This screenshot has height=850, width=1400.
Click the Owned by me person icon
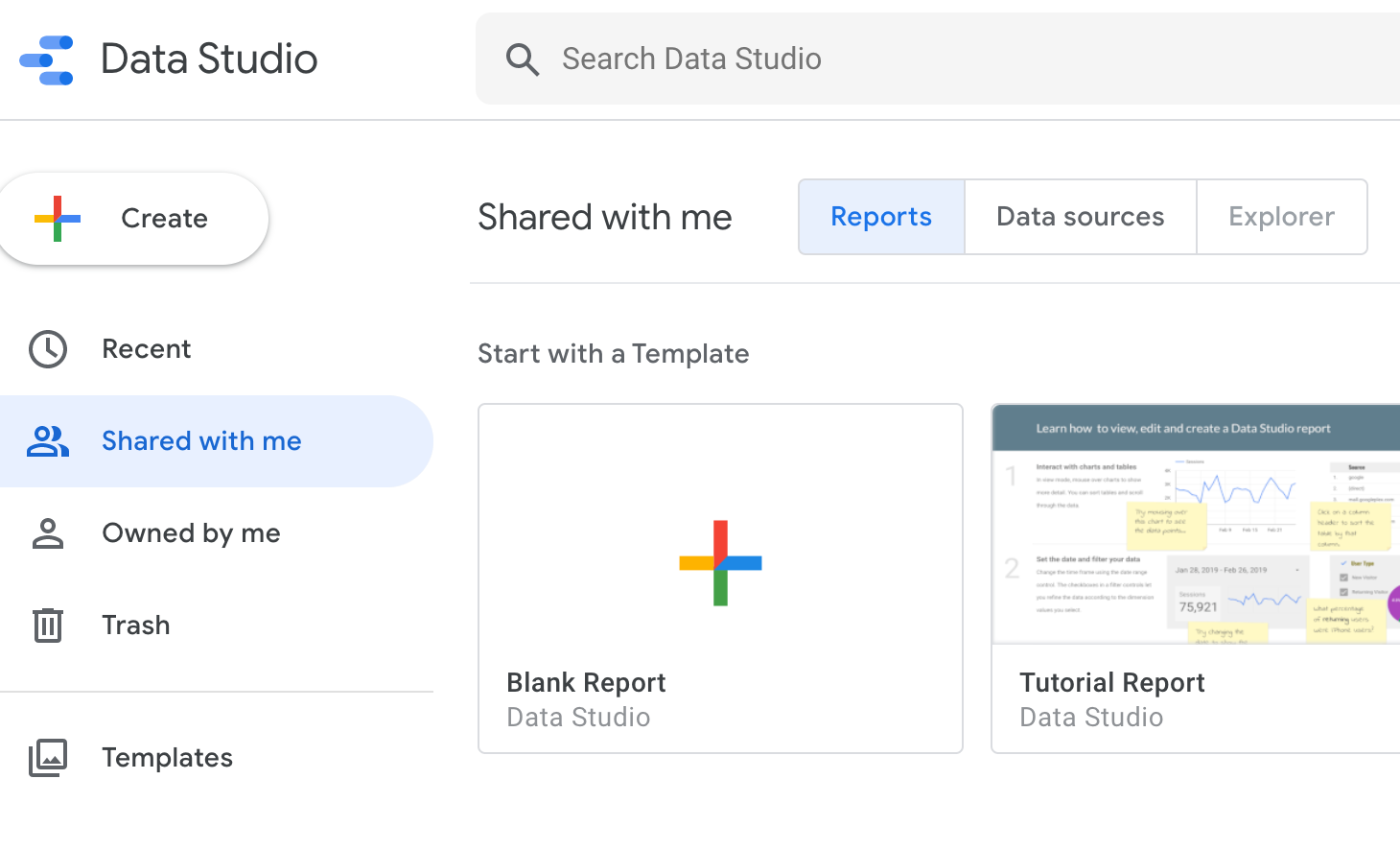coord(48,533)
